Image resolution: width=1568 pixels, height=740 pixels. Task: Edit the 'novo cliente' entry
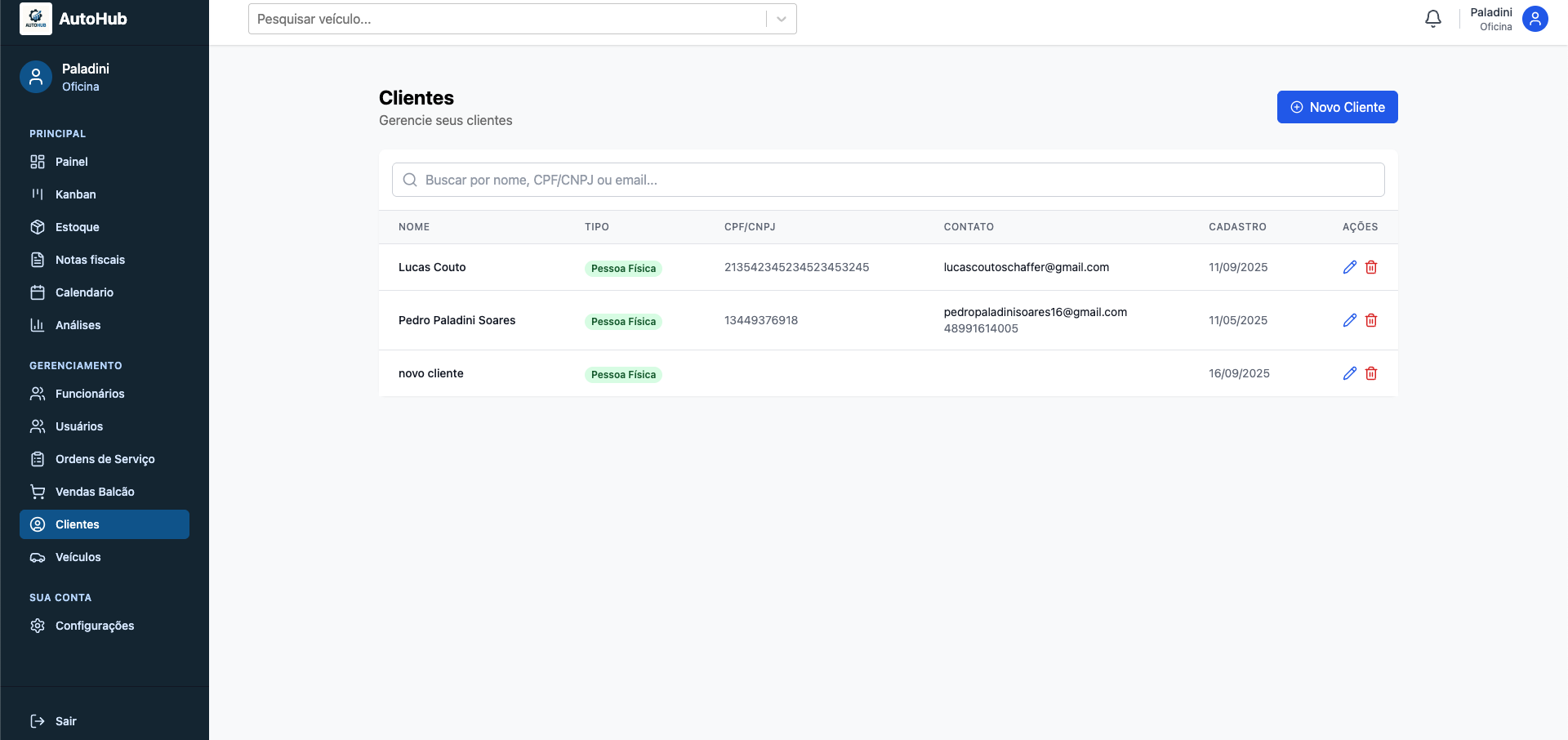[x=1349, y=373]
